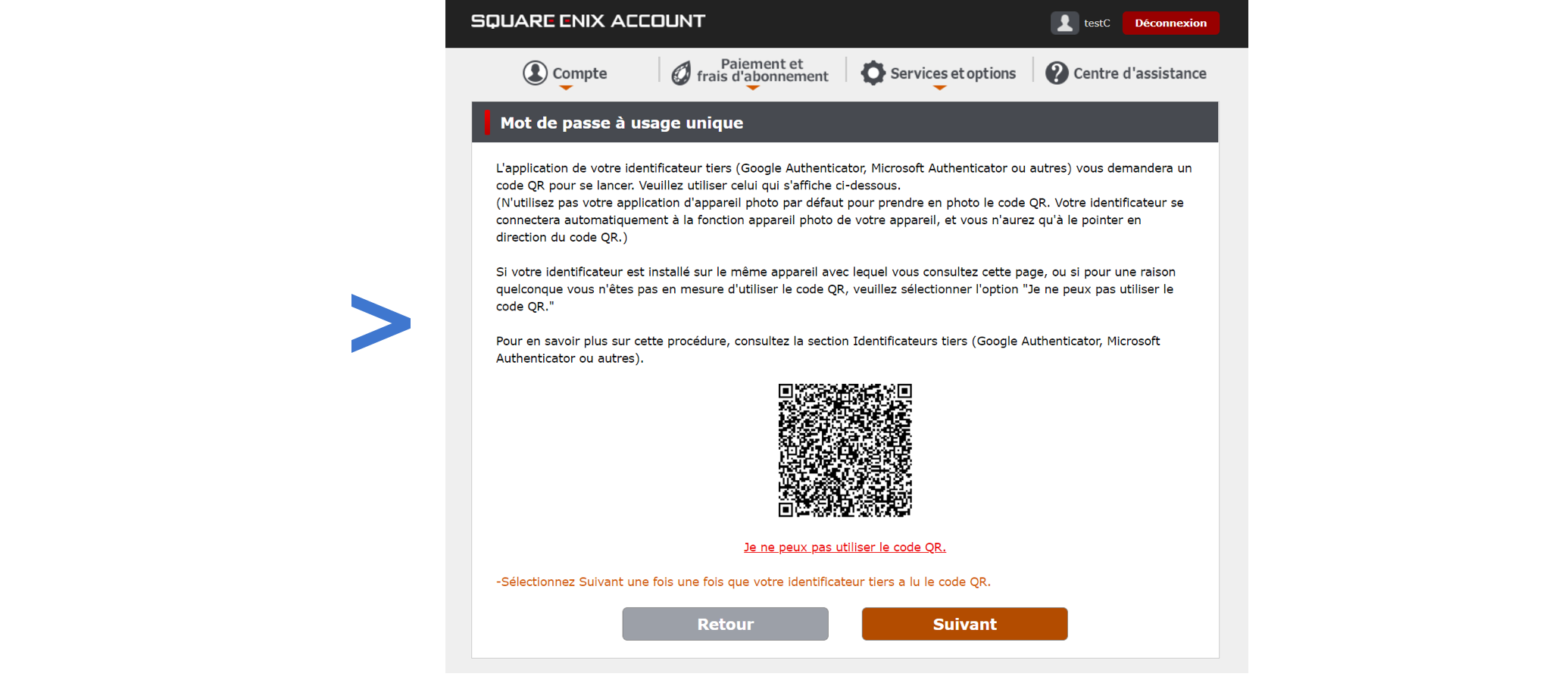Screen dimensions: 1568x680
Task: Expand the Paiement et frais d'abonnement arrow
Action: point(752,88)
